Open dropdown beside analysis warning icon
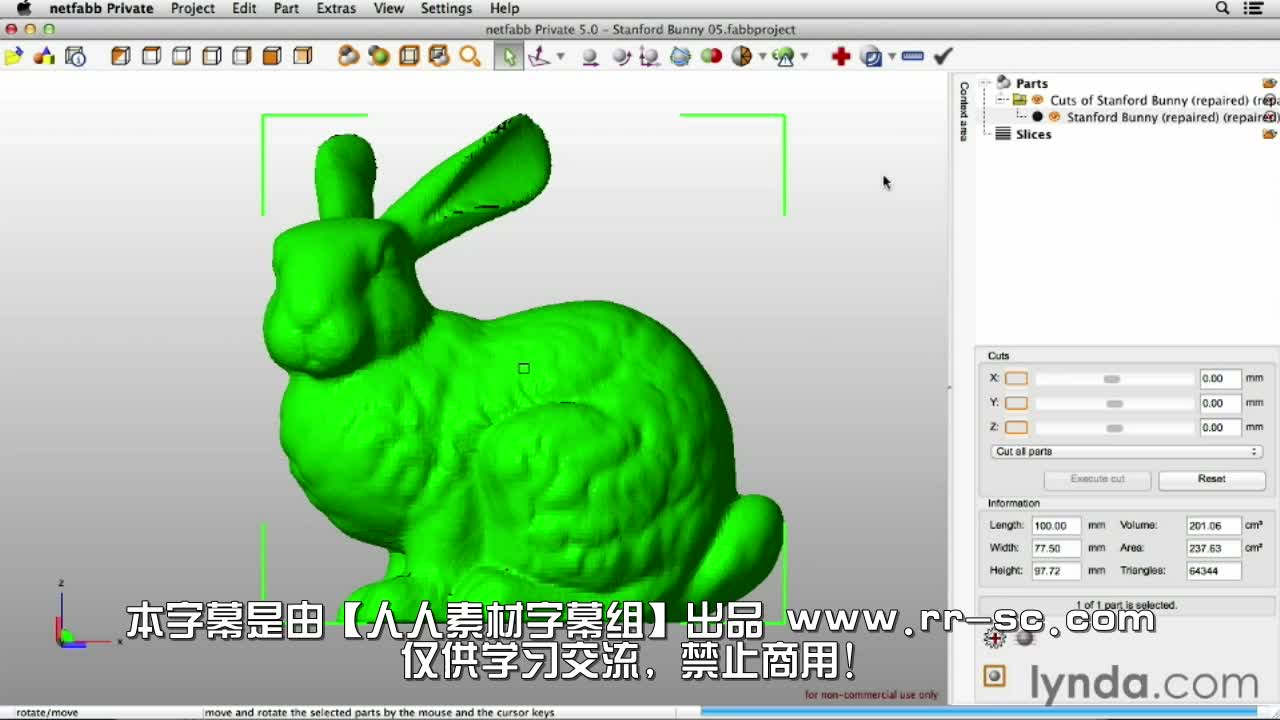 (x=804, y=56)
